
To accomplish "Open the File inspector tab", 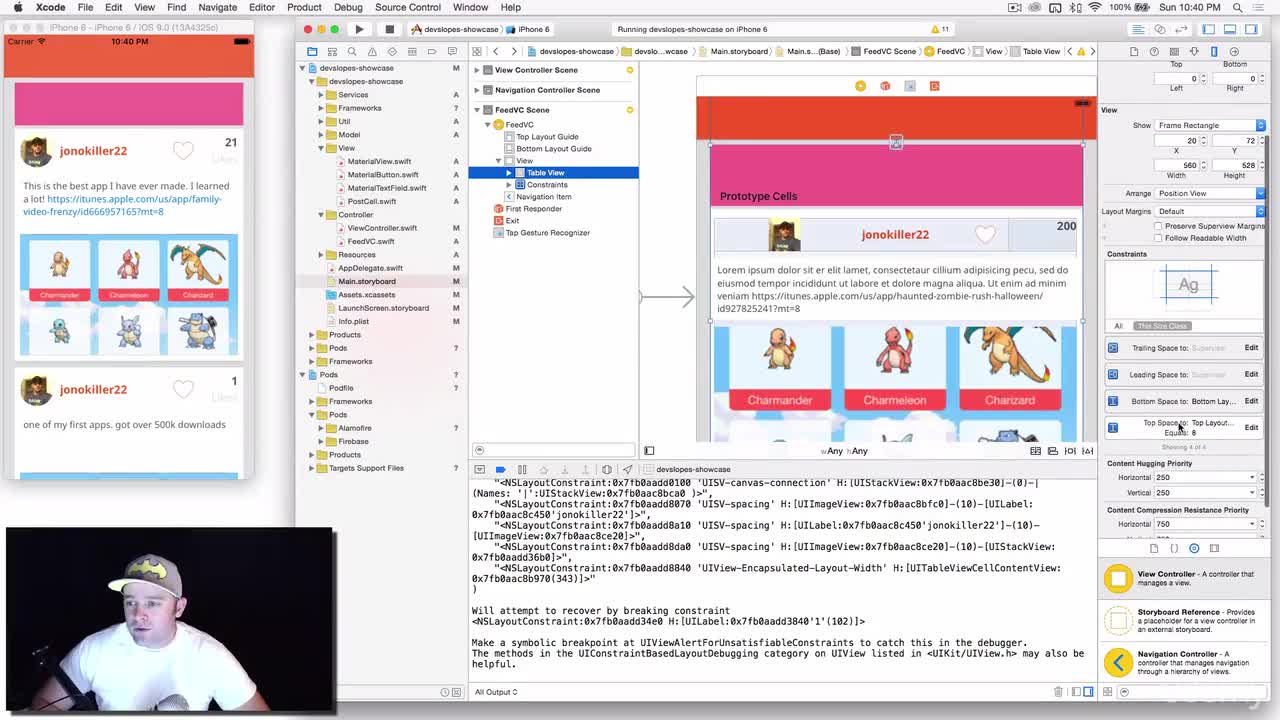I will coord(1133,51).
